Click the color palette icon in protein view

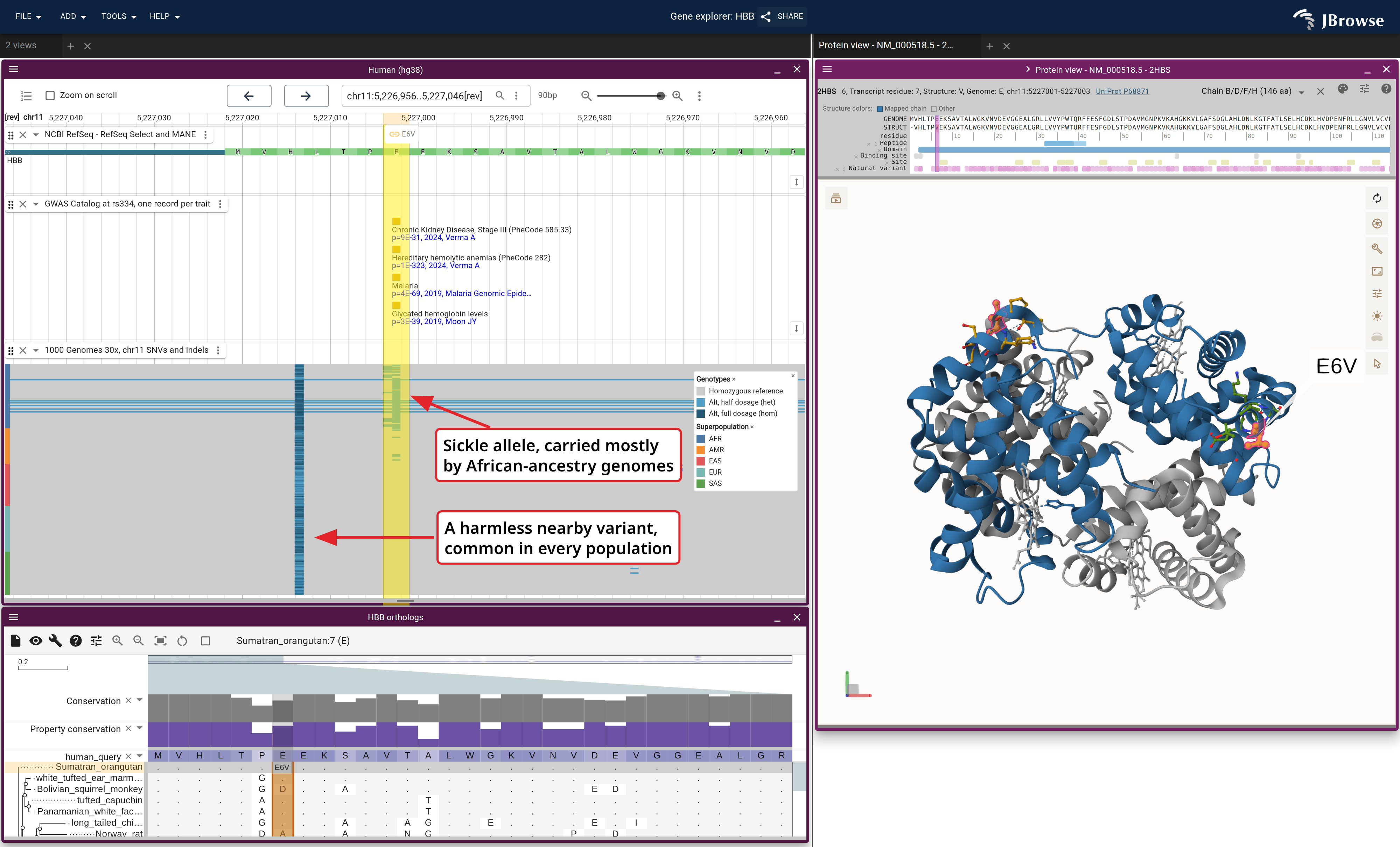coord(1343,89)
